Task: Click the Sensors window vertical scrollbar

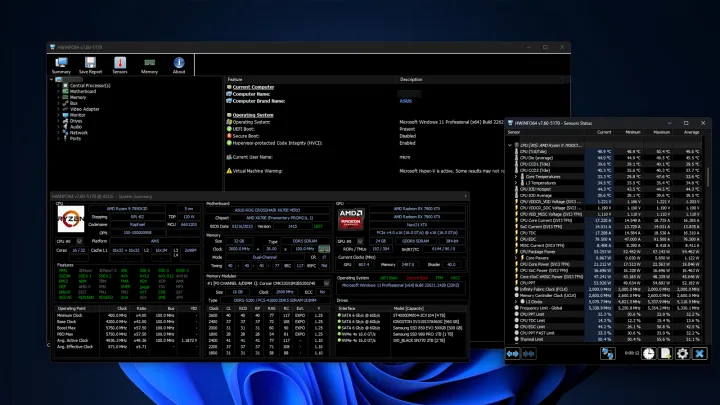Action: (708, 177)
